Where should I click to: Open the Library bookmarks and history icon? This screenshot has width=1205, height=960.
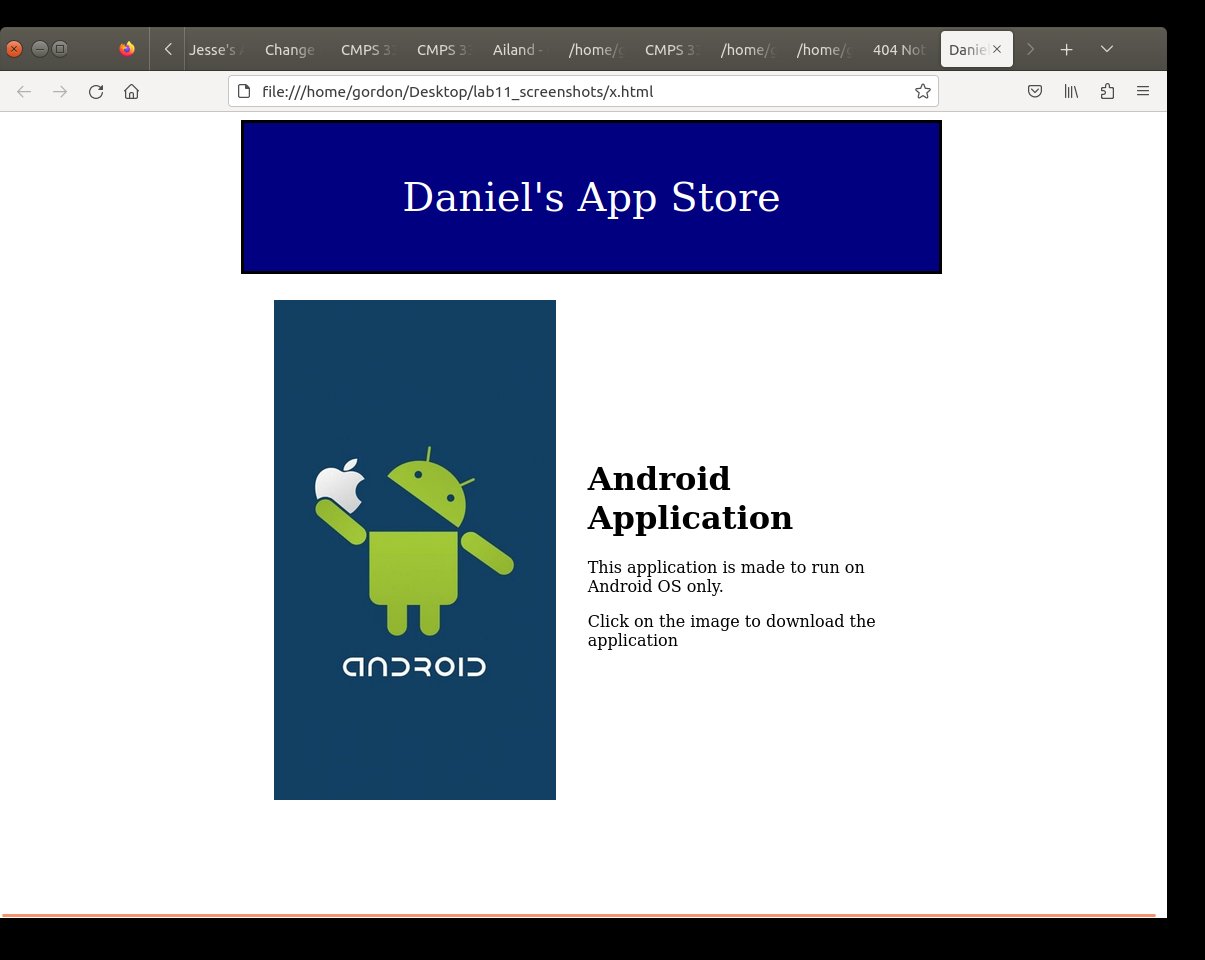1071,92
